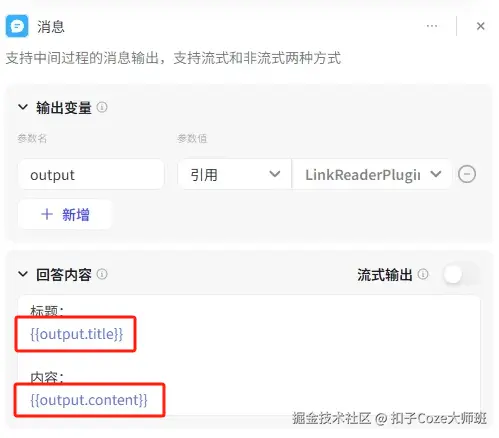Collapse the 回答内容 section

click(23, 274)
